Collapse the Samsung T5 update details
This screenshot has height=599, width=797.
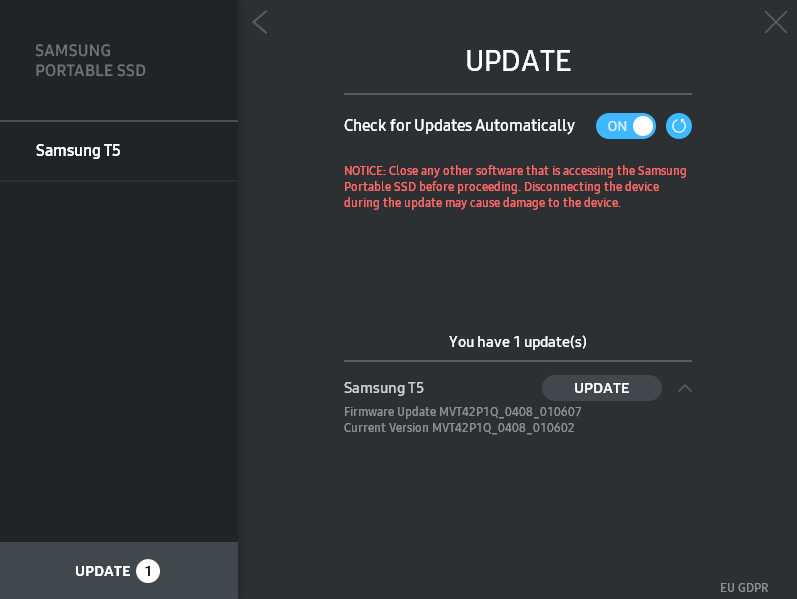pyautogui.click(x=685, y=388)
